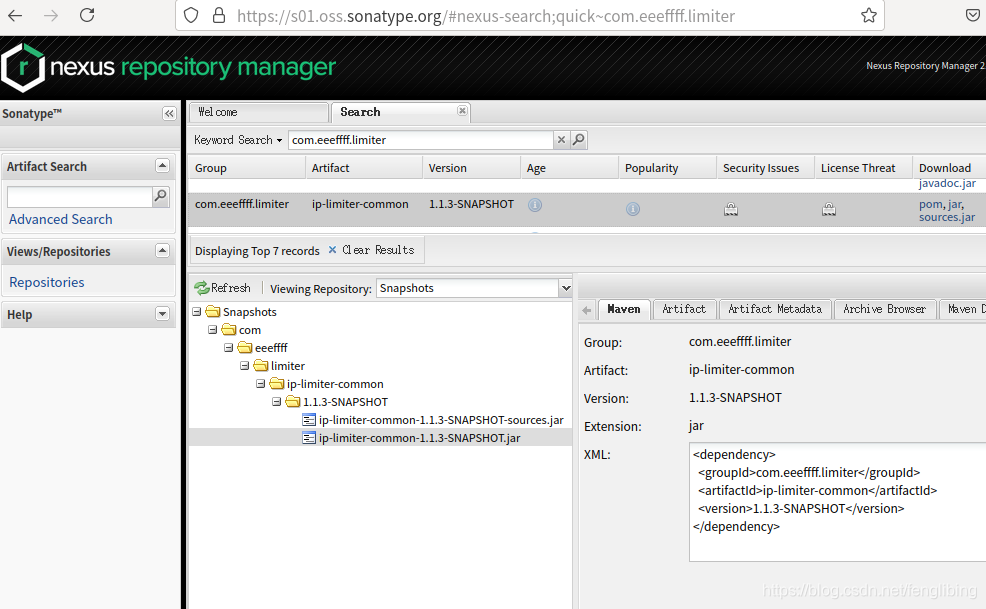Click the Security Issues column header
The width and height of the screenshot is (986, 609).
coord(765,168)
